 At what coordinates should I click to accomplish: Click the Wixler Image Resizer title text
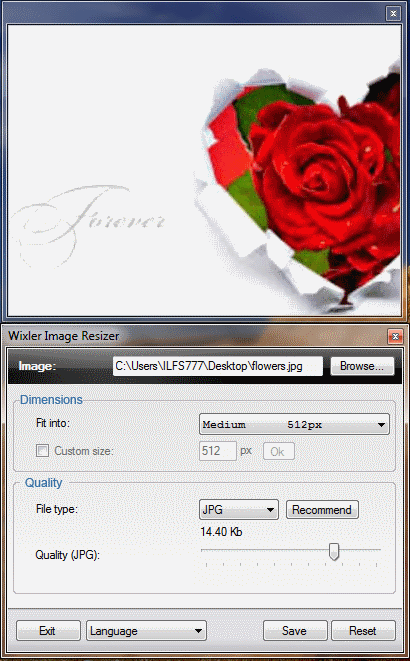(x=64, y=336)
